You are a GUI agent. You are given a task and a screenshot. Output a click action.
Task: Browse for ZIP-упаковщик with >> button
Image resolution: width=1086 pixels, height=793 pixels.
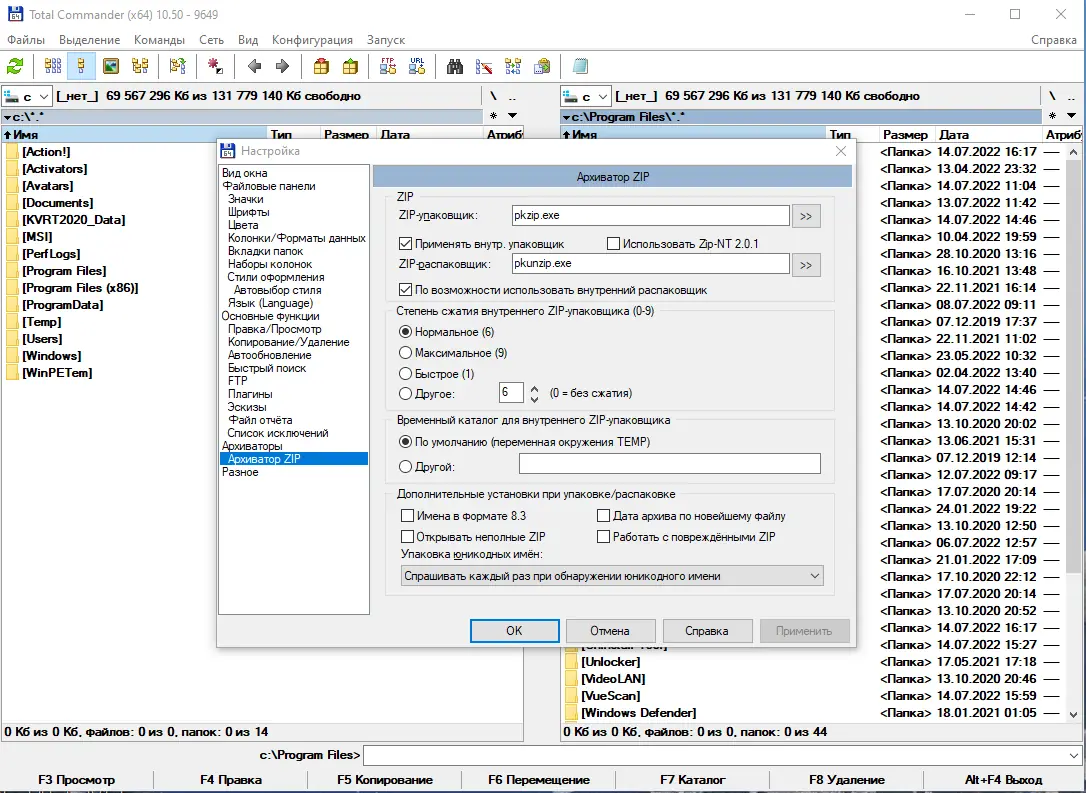point(806,216)
